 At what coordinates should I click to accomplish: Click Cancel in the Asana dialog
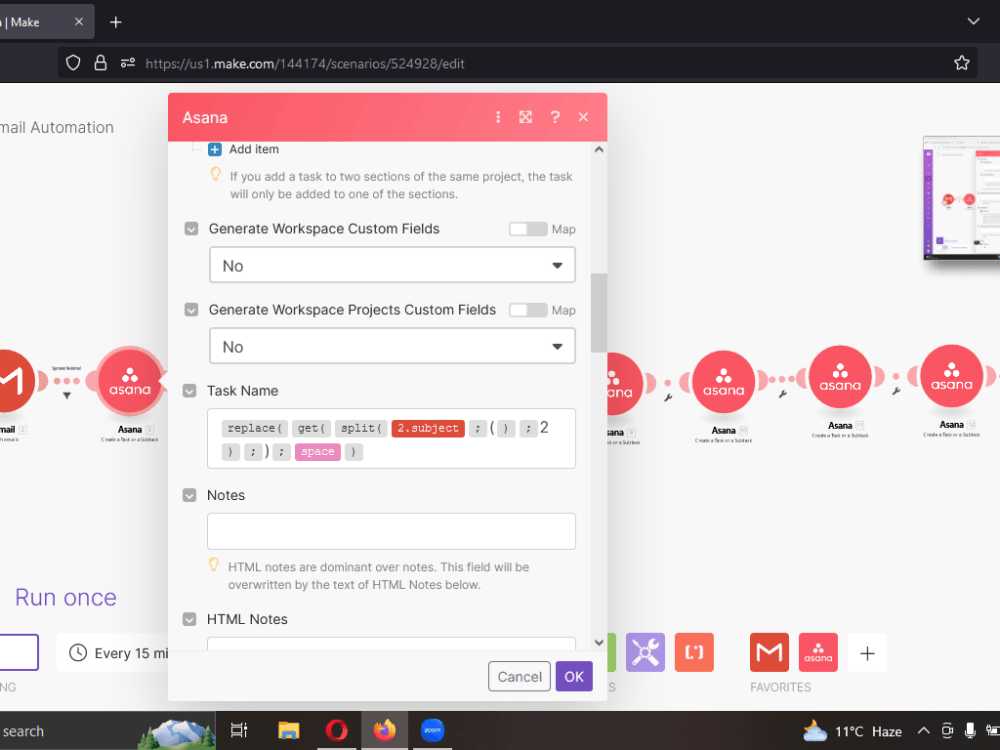point(519,677)
